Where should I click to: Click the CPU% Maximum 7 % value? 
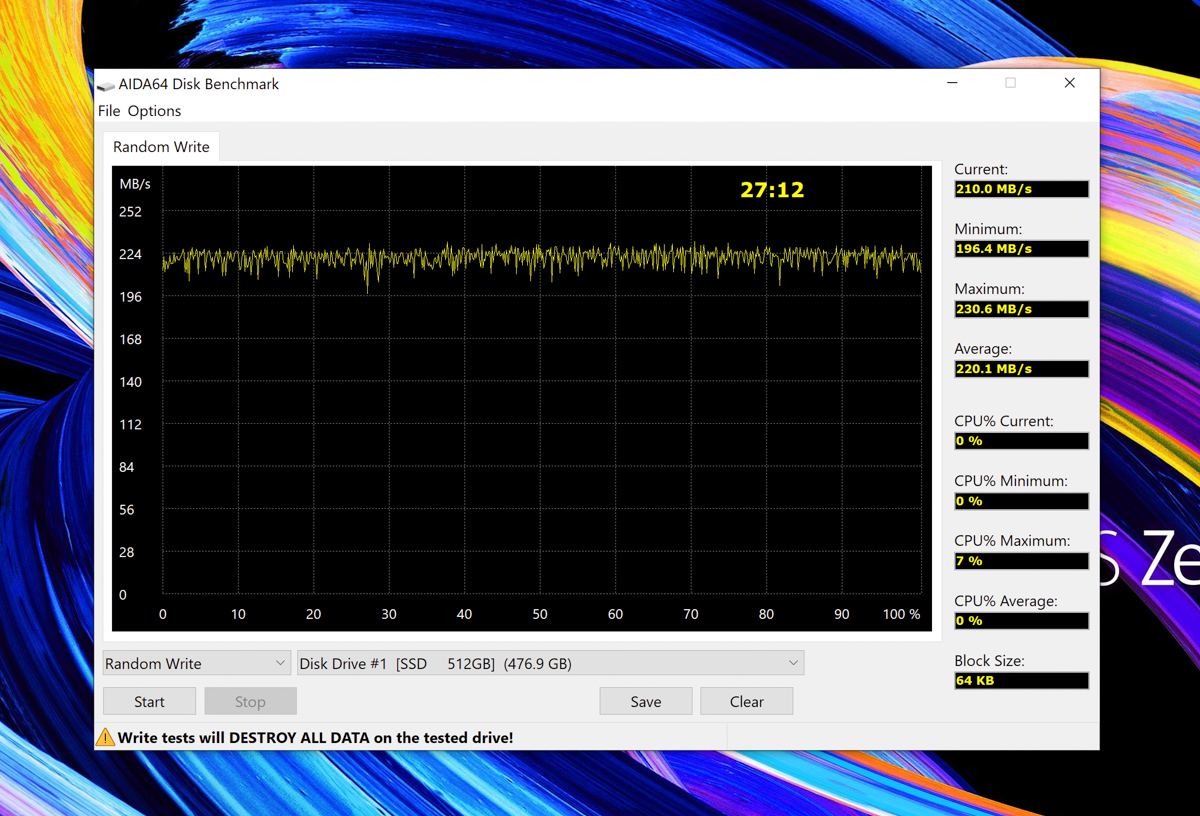click(1021, 561)
